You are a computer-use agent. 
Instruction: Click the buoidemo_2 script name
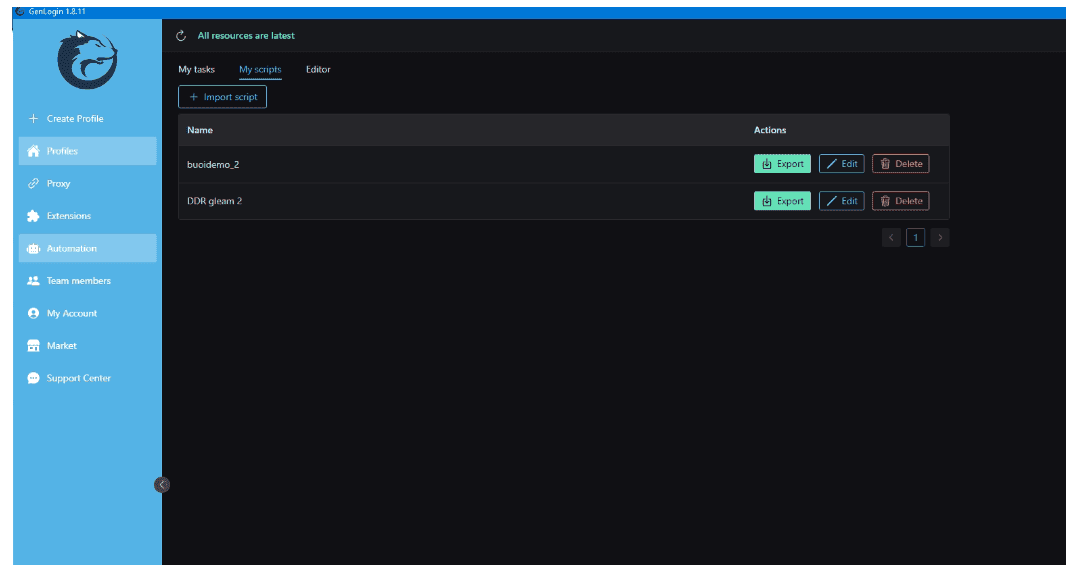(x=213, y=164)
